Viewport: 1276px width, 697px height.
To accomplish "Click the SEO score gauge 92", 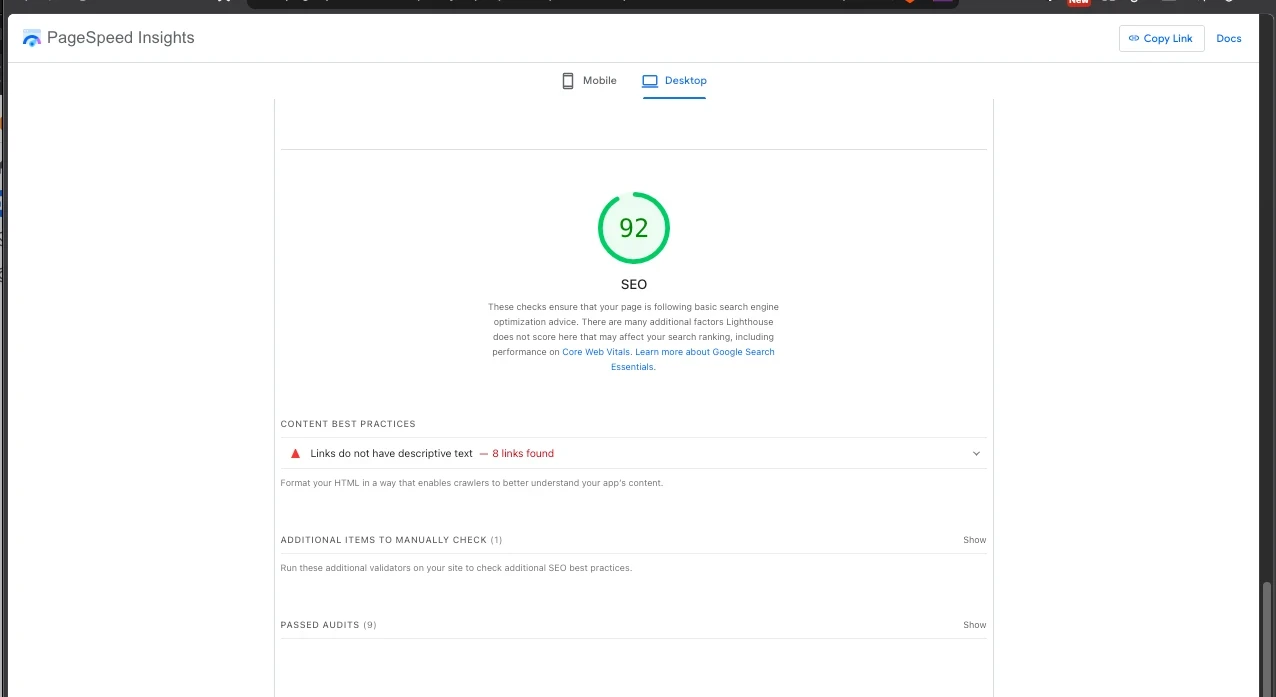I will [634, 228].
